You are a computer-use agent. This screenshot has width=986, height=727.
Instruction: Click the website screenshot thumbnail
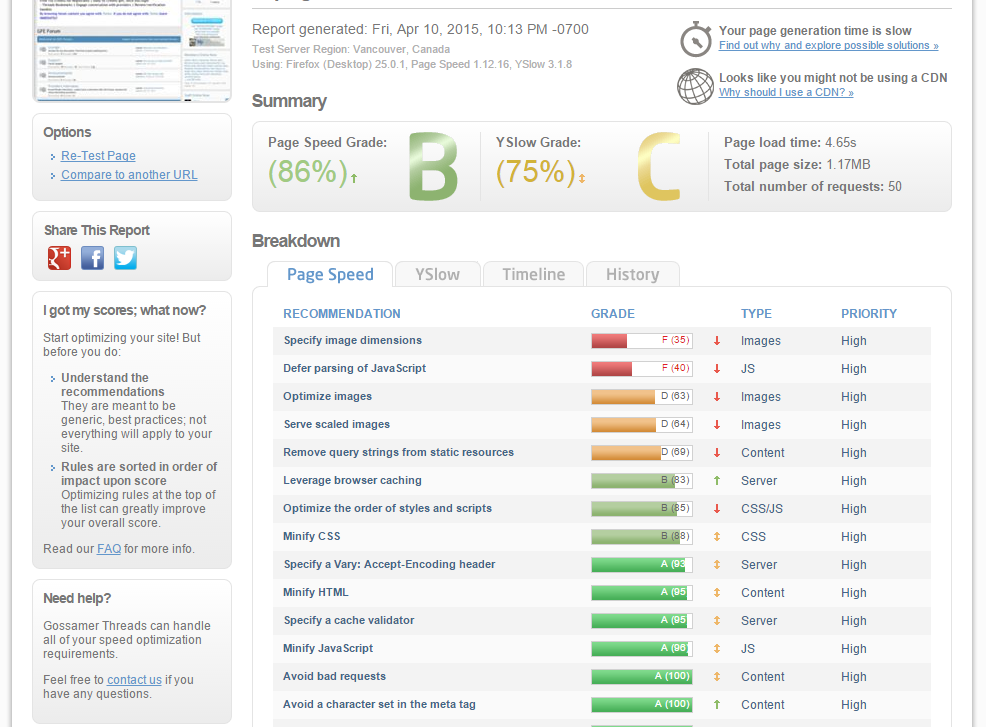[132, 48]
